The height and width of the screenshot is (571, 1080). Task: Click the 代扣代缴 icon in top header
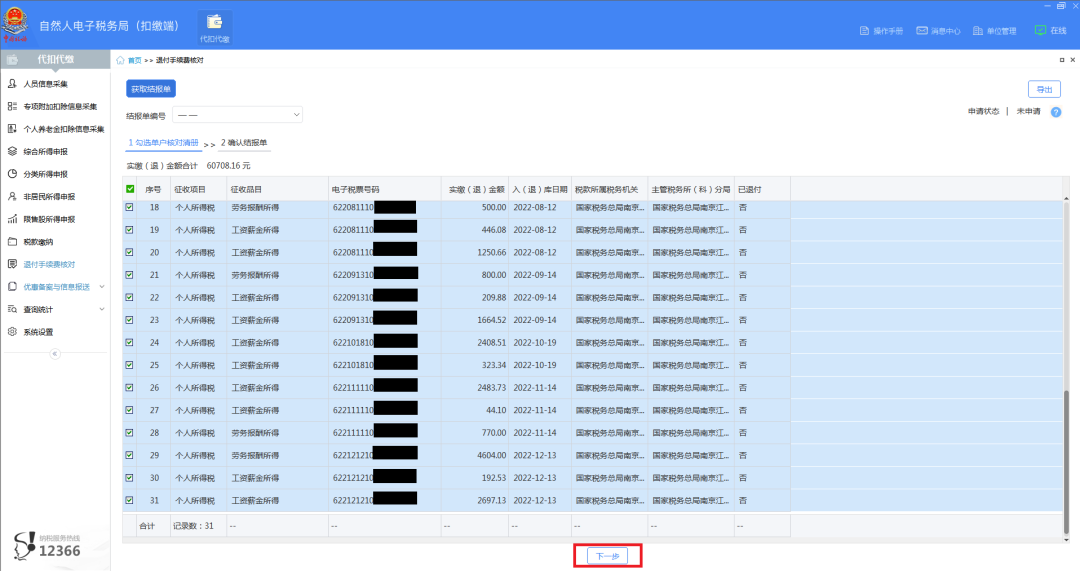pos(214,27)
